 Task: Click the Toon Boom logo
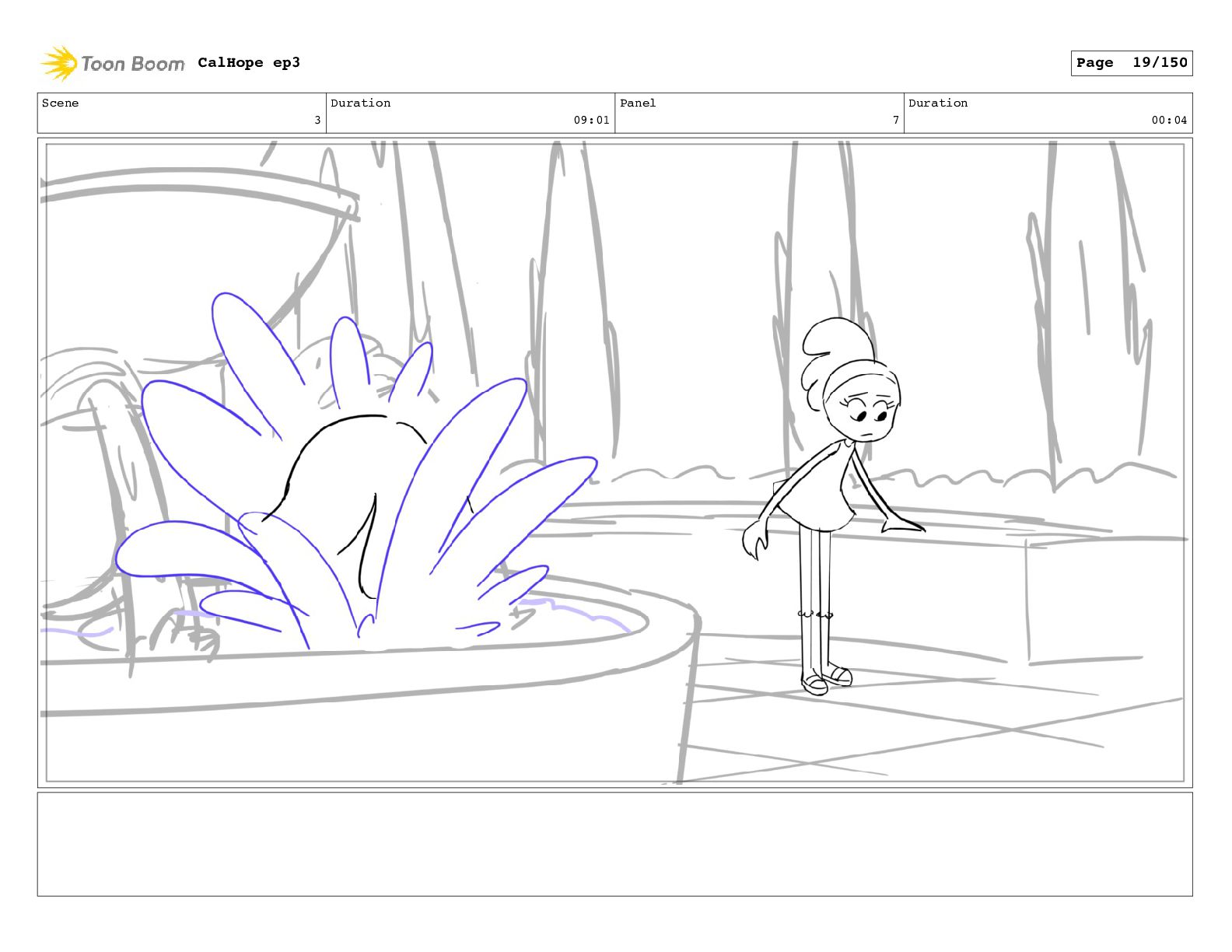(113, 63)
